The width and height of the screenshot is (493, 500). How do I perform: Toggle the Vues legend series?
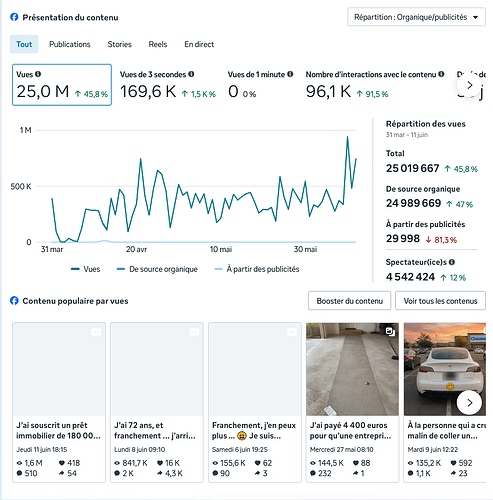click(85, 269)
